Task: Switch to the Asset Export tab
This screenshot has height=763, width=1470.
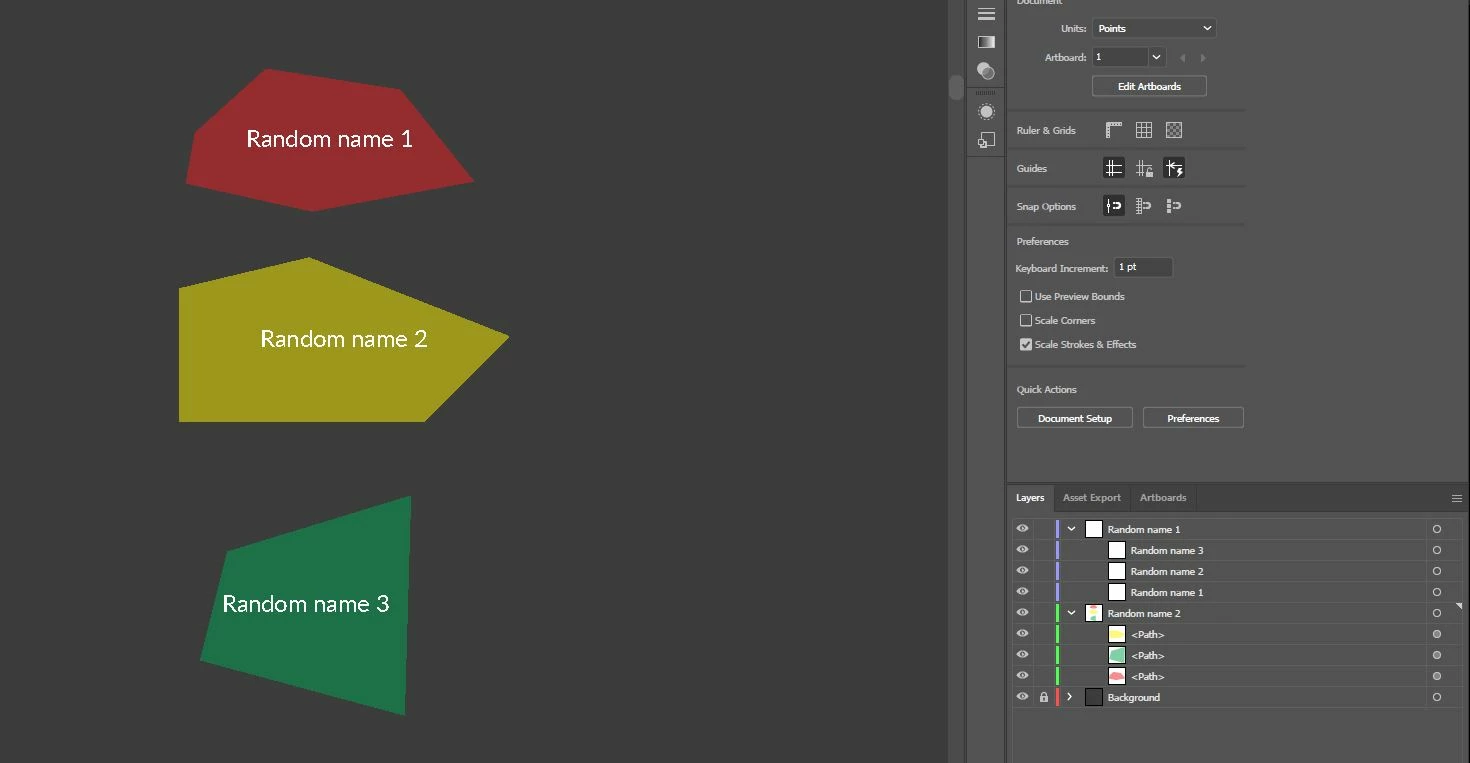Action: coord(1092,498)
